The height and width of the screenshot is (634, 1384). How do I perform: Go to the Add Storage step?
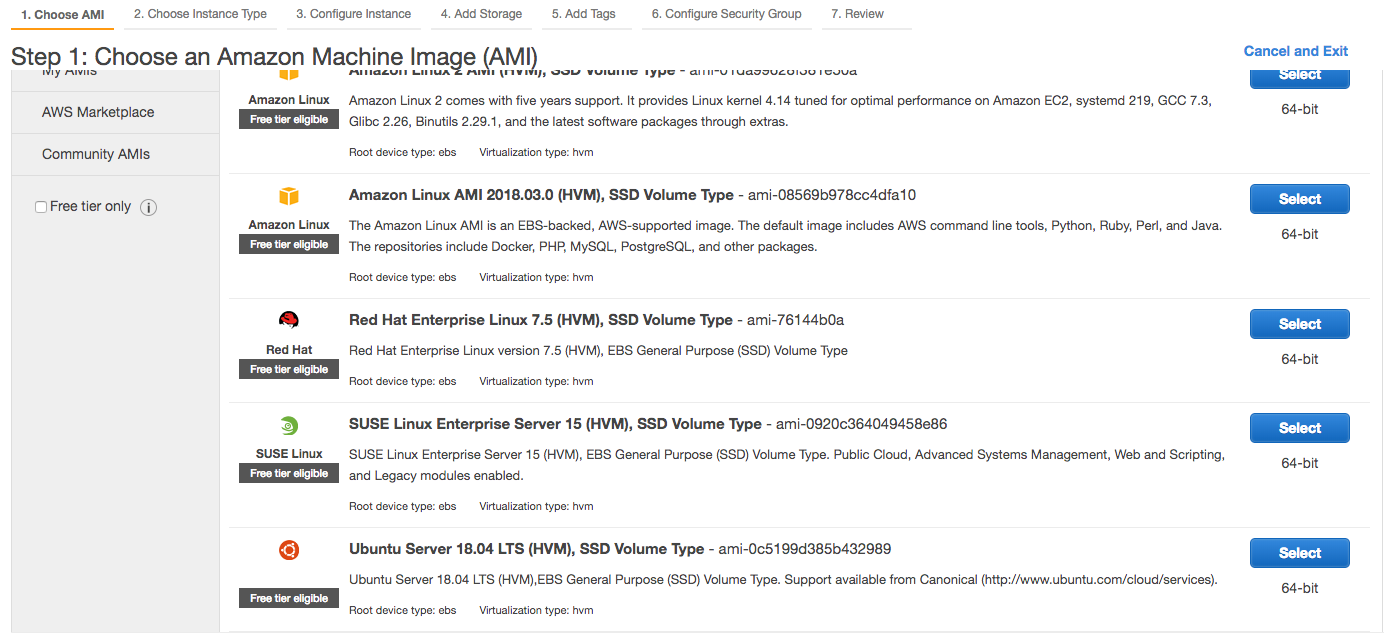481,14
